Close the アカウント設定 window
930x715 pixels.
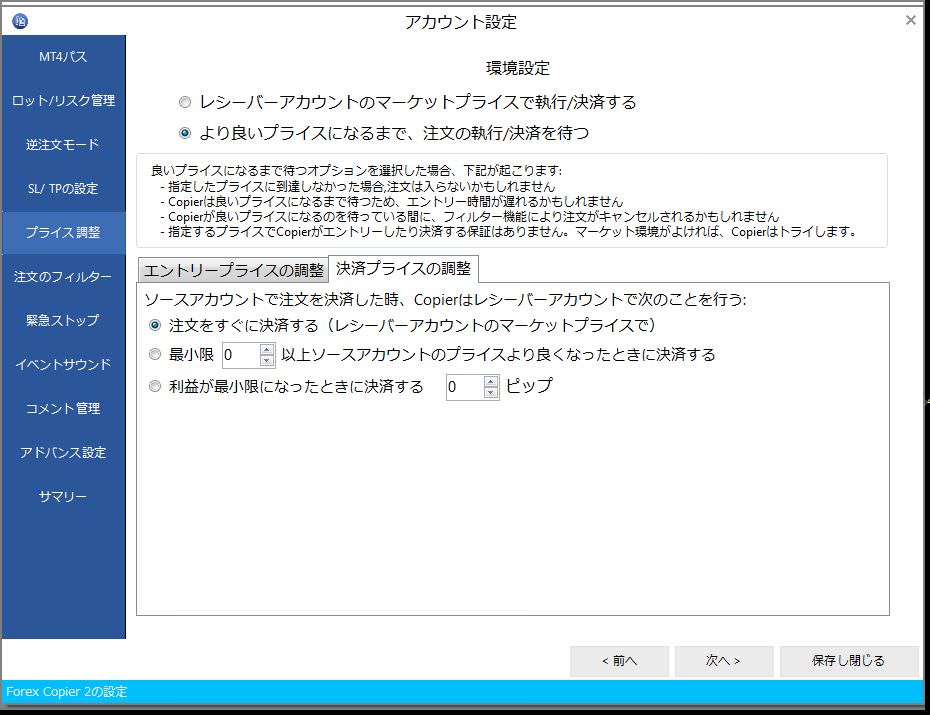tap(910, 20)
